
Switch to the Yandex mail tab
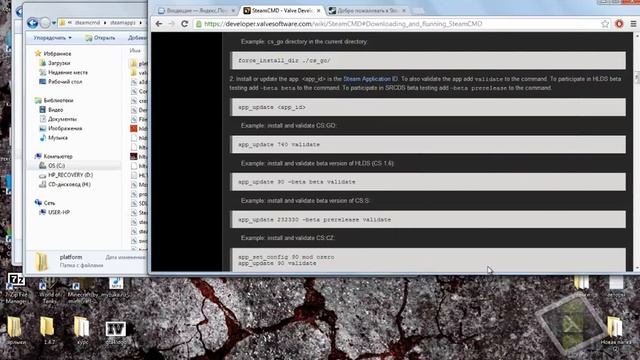pyautogui.click(x=196, y=11)
